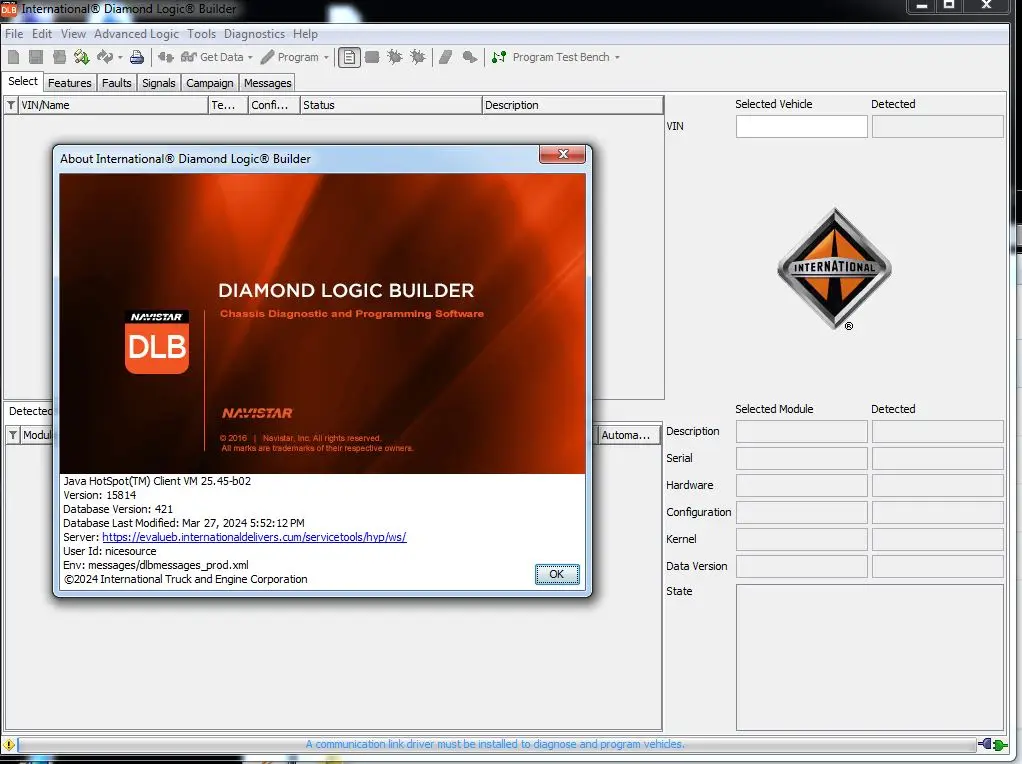This screenshot has width=1022, height=764.
Task: Click the single-disk save toolbar icon
Action: [36, 57]
